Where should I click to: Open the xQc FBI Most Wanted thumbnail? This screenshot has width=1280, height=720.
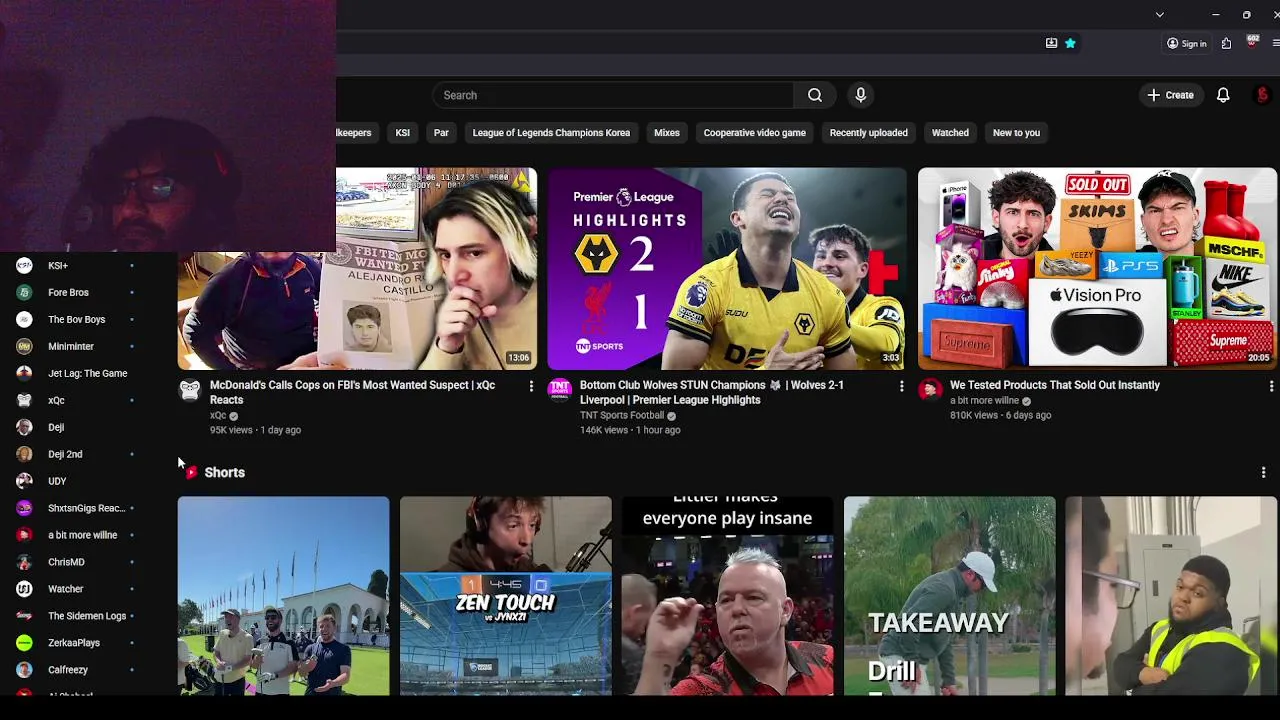point(357,268)
